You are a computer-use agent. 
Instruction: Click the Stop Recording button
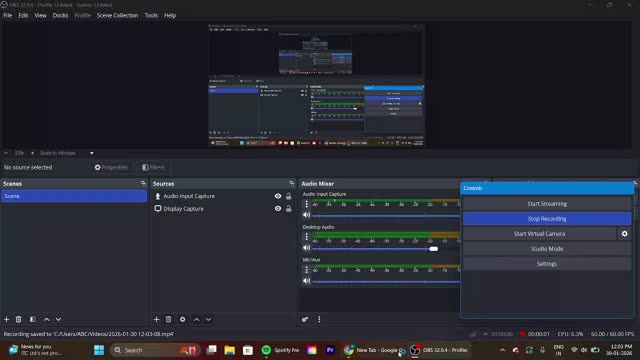(547, 219)
